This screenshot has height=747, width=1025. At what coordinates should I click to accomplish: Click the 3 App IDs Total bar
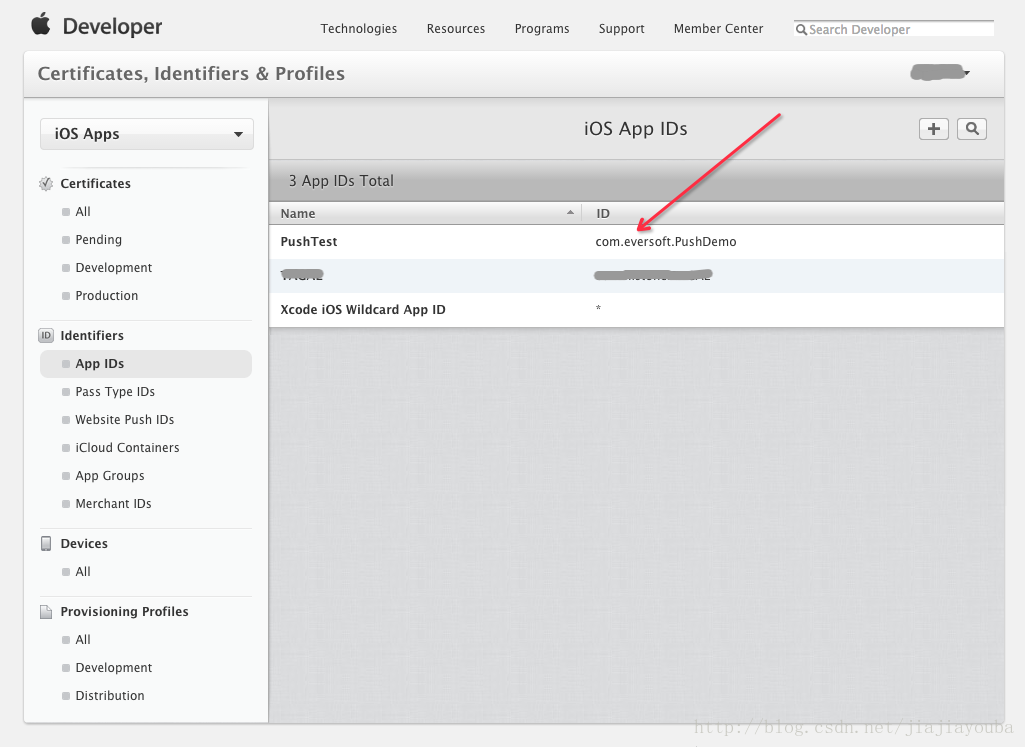point(636,180)
